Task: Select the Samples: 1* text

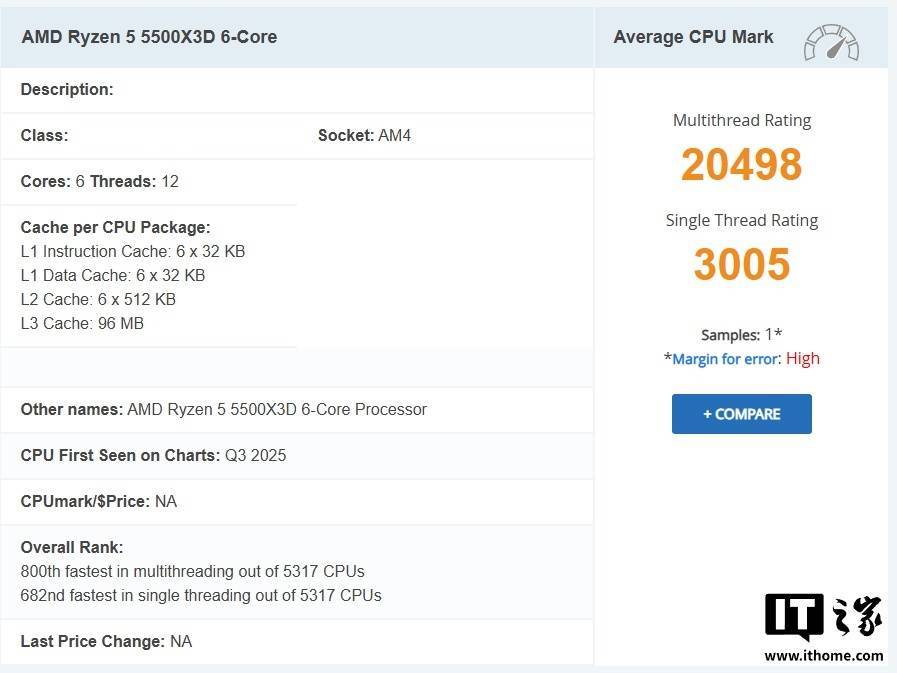Action: (x=741, y=335)
